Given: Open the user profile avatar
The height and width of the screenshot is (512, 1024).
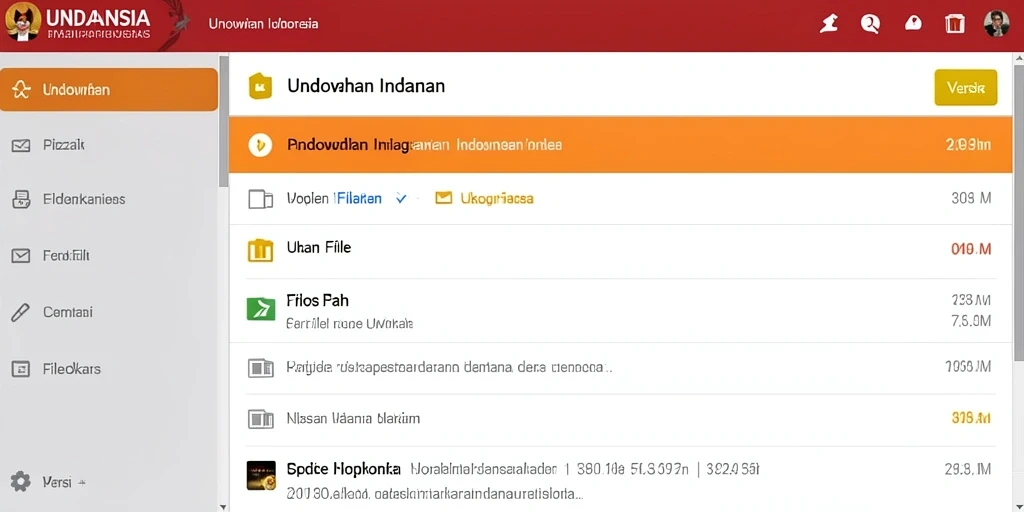Looking at the screenshot, I should 997,24.
